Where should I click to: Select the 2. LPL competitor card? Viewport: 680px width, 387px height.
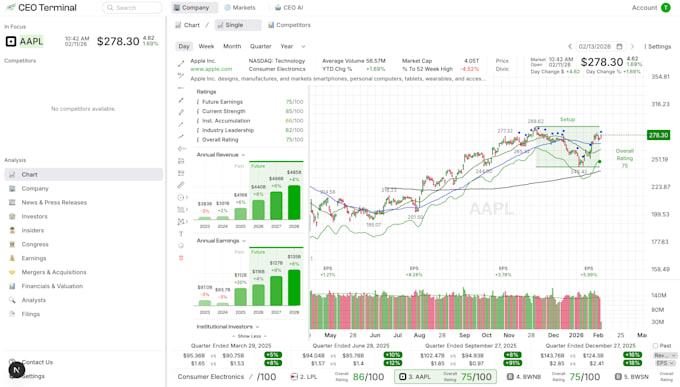[338, 377]
